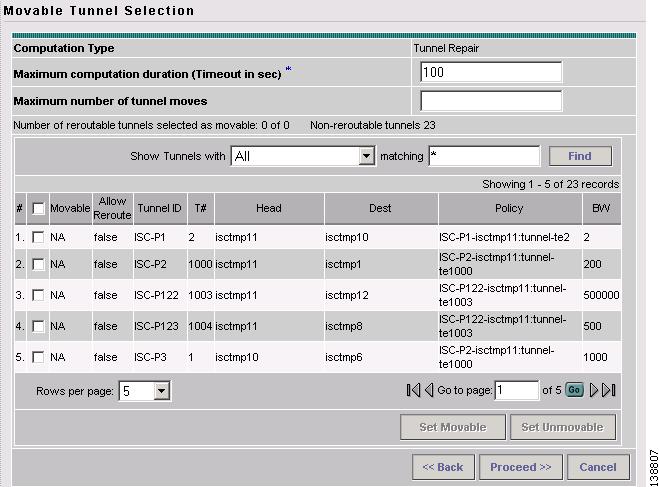
Task: Focus the Go to page number field
Action: click(x=517, y=390)
